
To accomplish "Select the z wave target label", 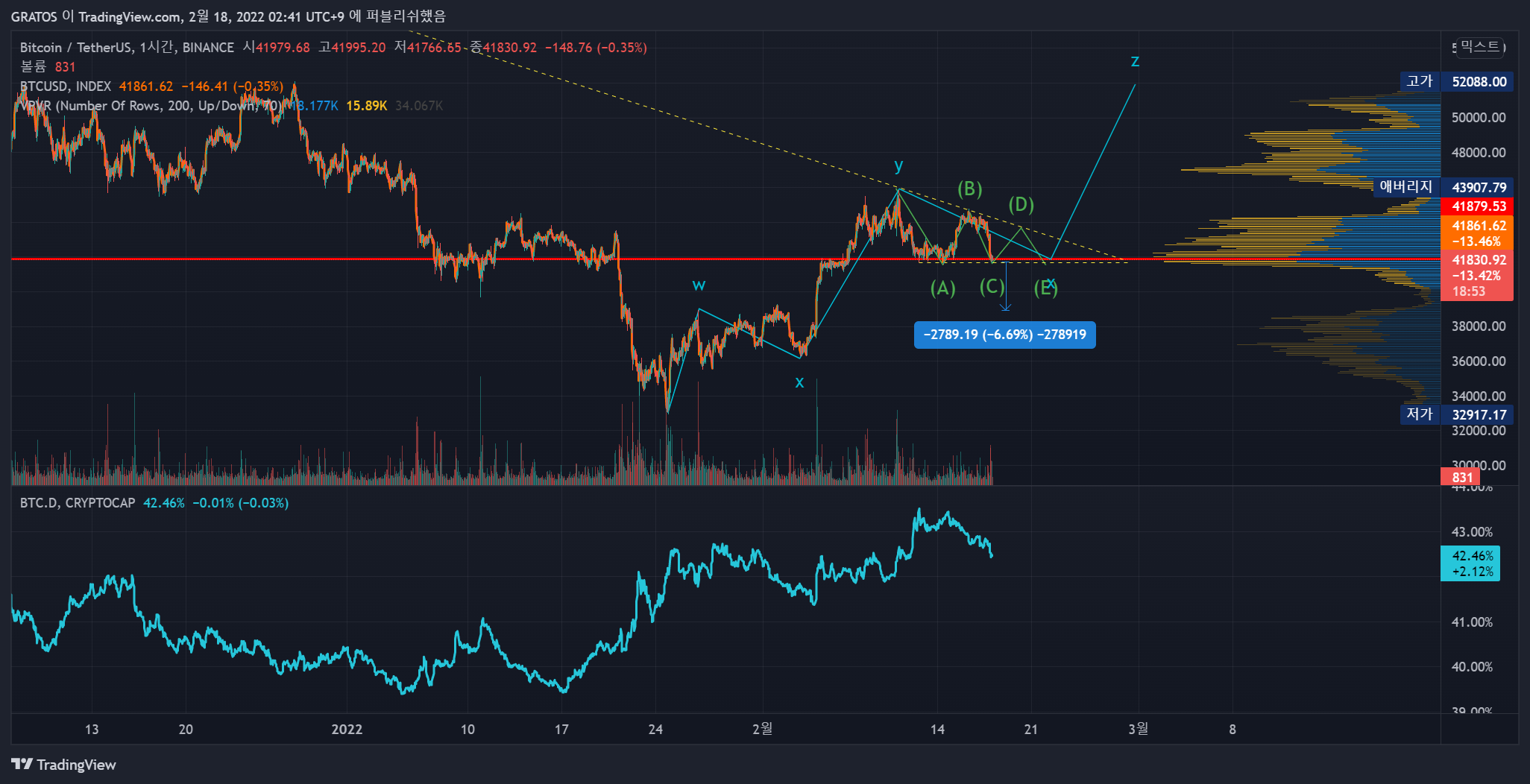I will [1135, 61].
